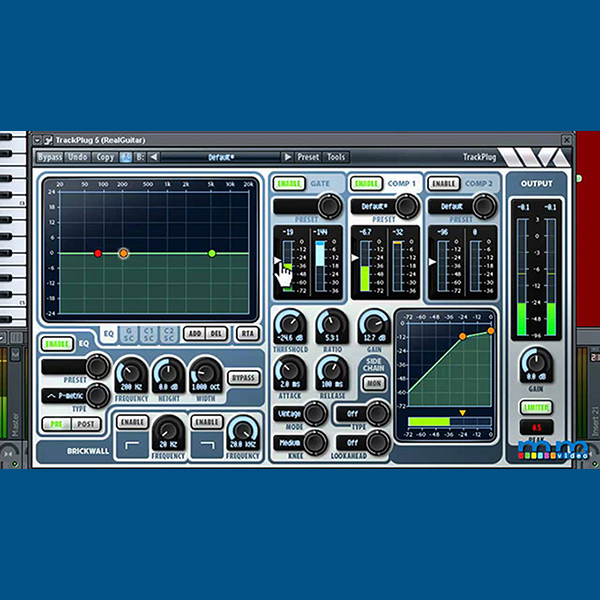
Task: Click the Undo button
Action: pyautogui.click(x=78, y=157)
